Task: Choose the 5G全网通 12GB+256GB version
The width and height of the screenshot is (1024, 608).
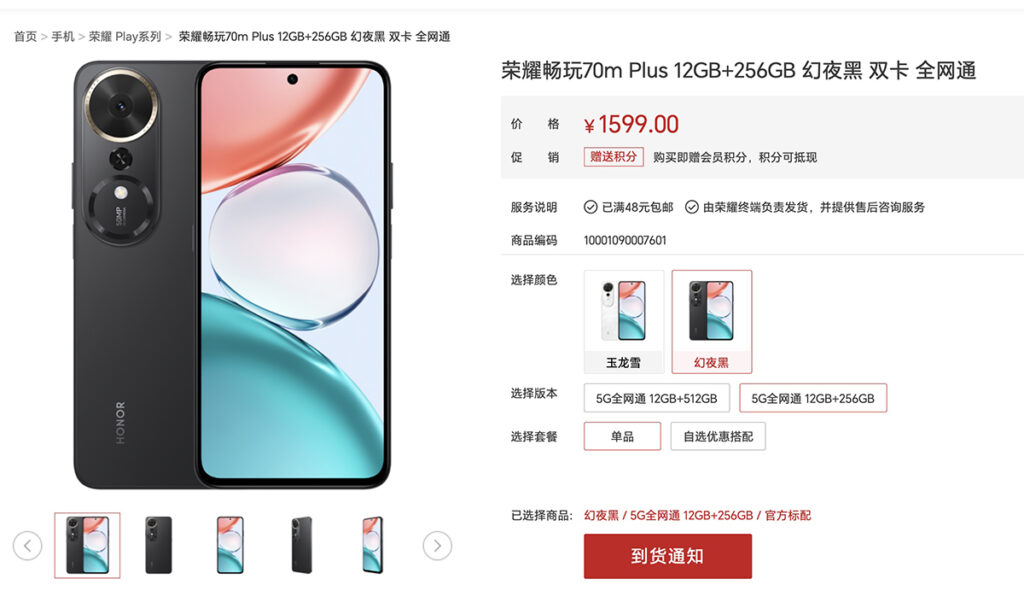Action: point(813,398)
